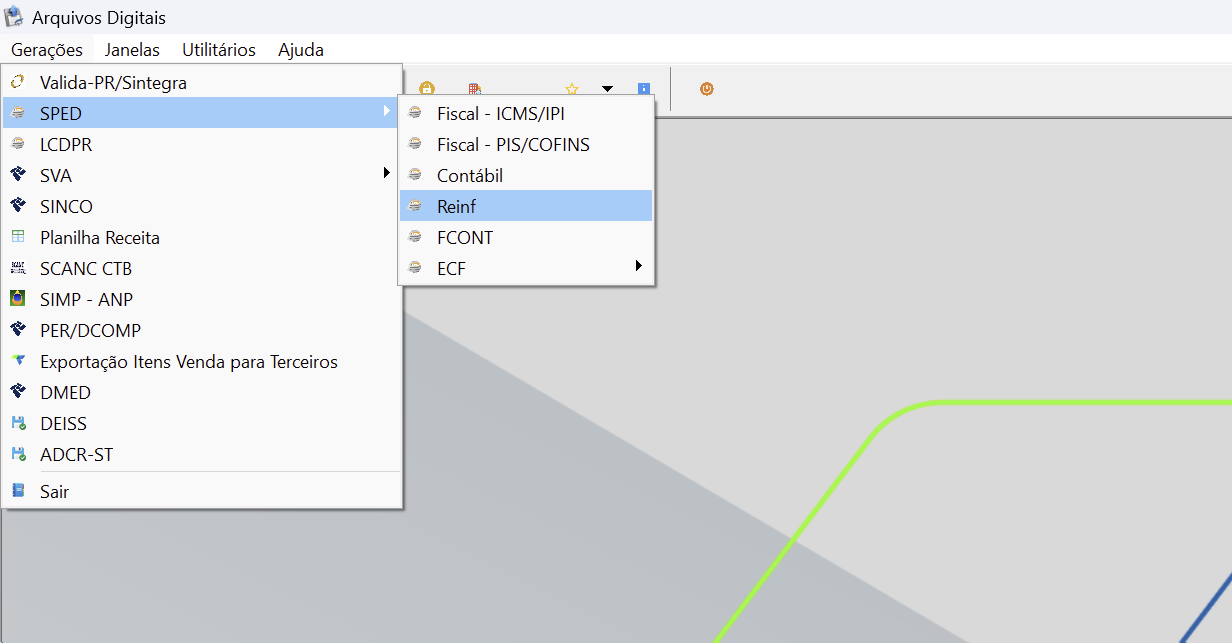The width and height of the screenshot is (1232, 643).
Task: Select Valida-PR/Sintegra menu entry
Action: 202,82
